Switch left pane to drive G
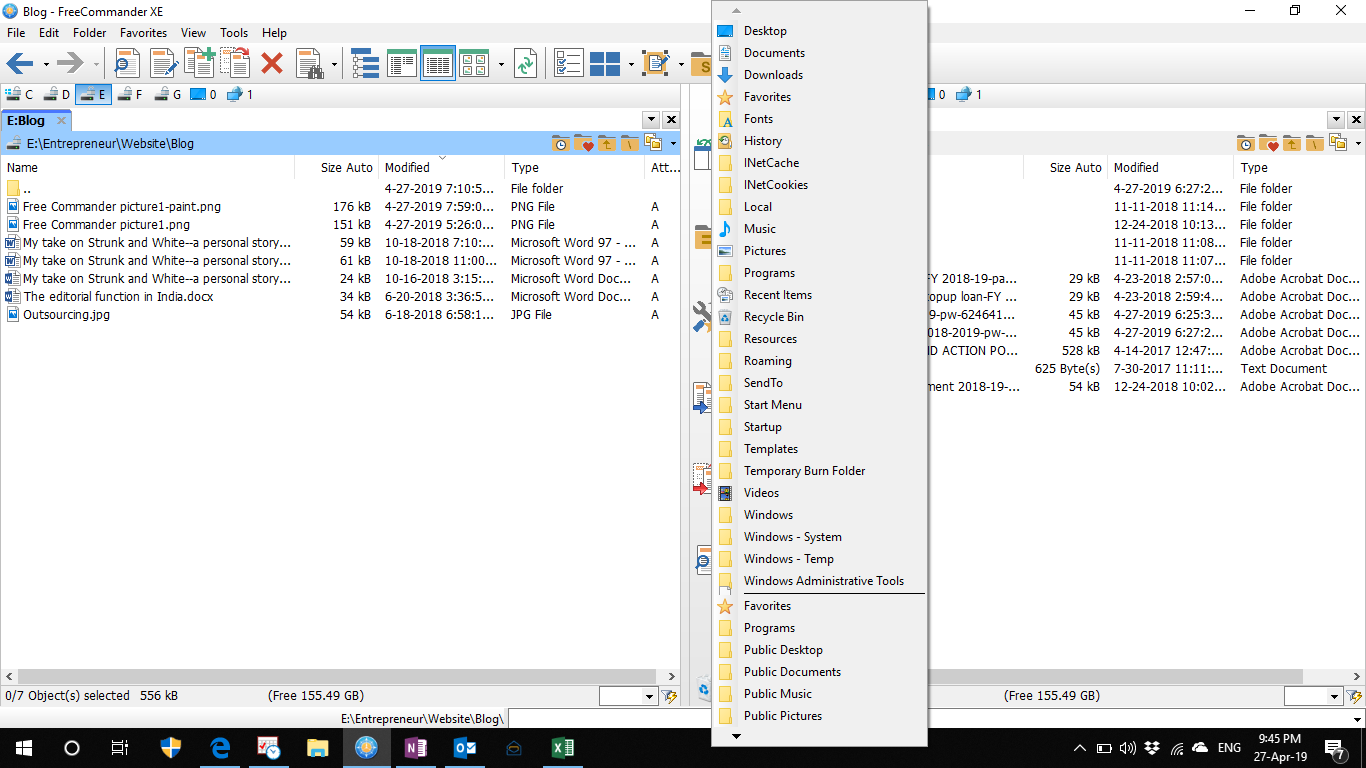Viewport: 1366px width, 768px height. (167, 95)
